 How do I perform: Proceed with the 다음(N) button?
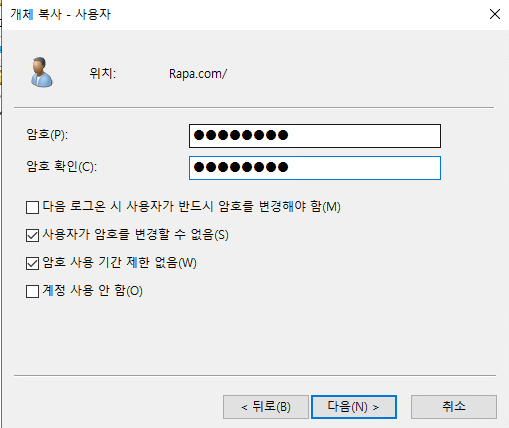pos(354,407)
